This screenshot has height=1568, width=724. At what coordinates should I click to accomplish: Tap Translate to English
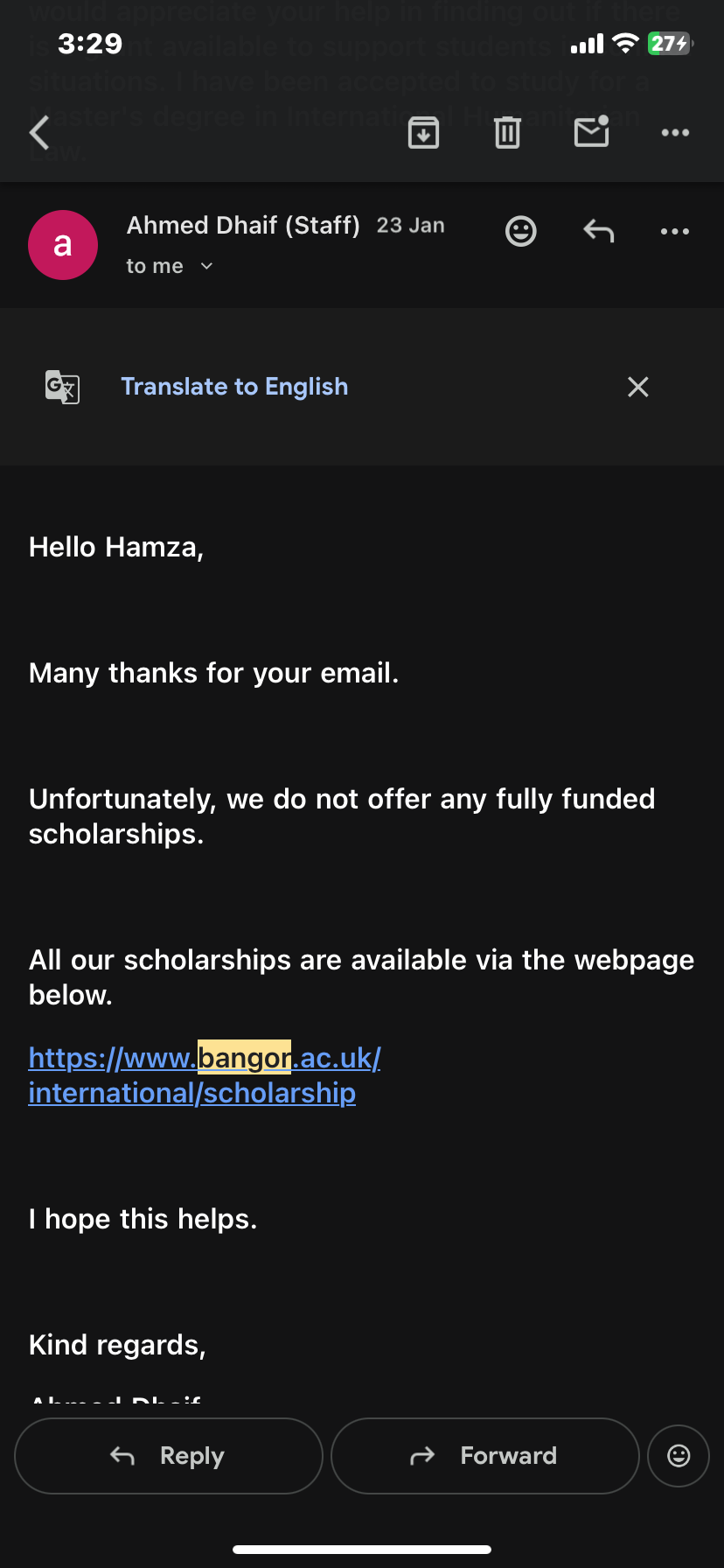click(x=234, y=387)
